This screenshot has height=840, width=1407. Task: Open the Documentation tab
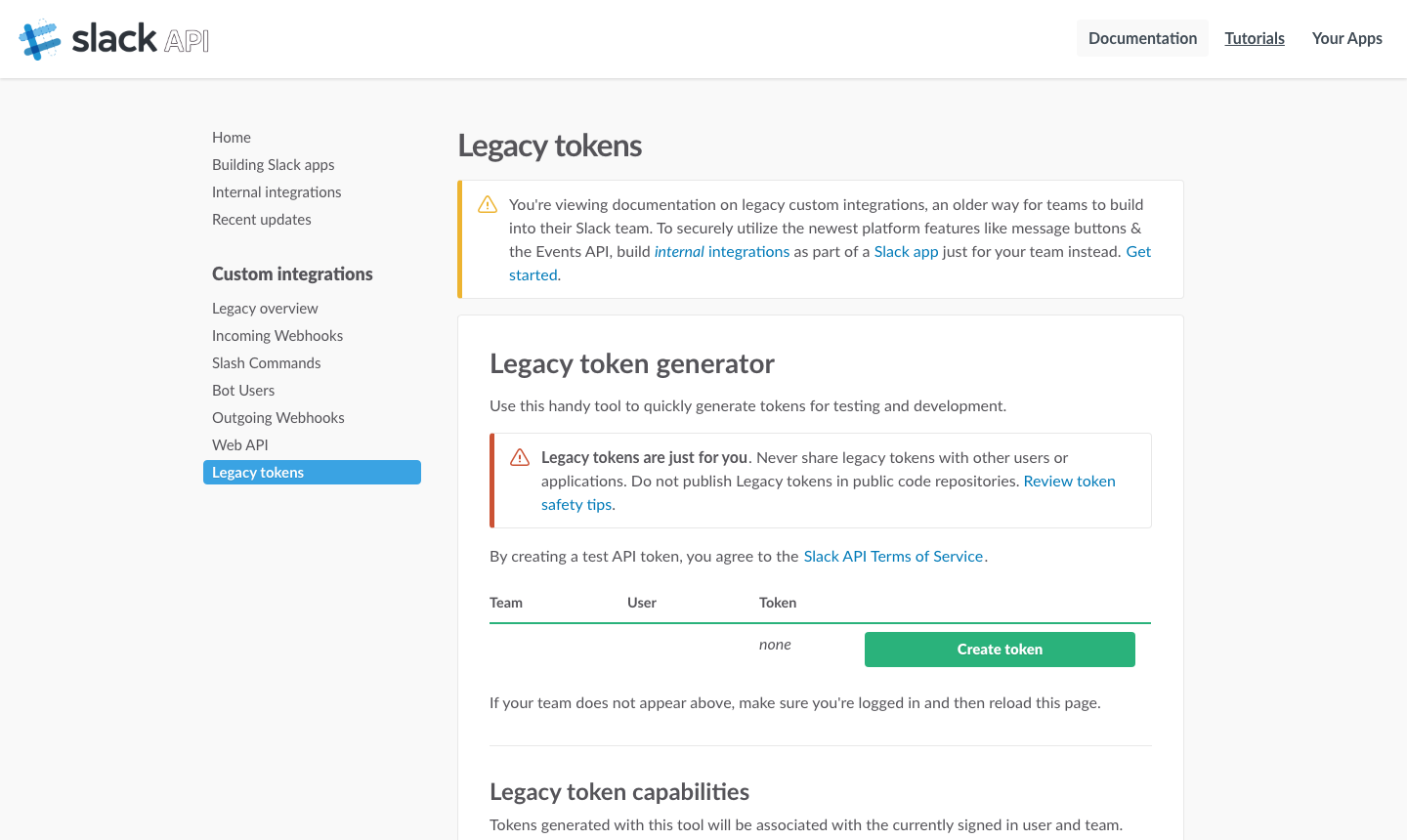pyautogui.click(x=1142, y=38)
